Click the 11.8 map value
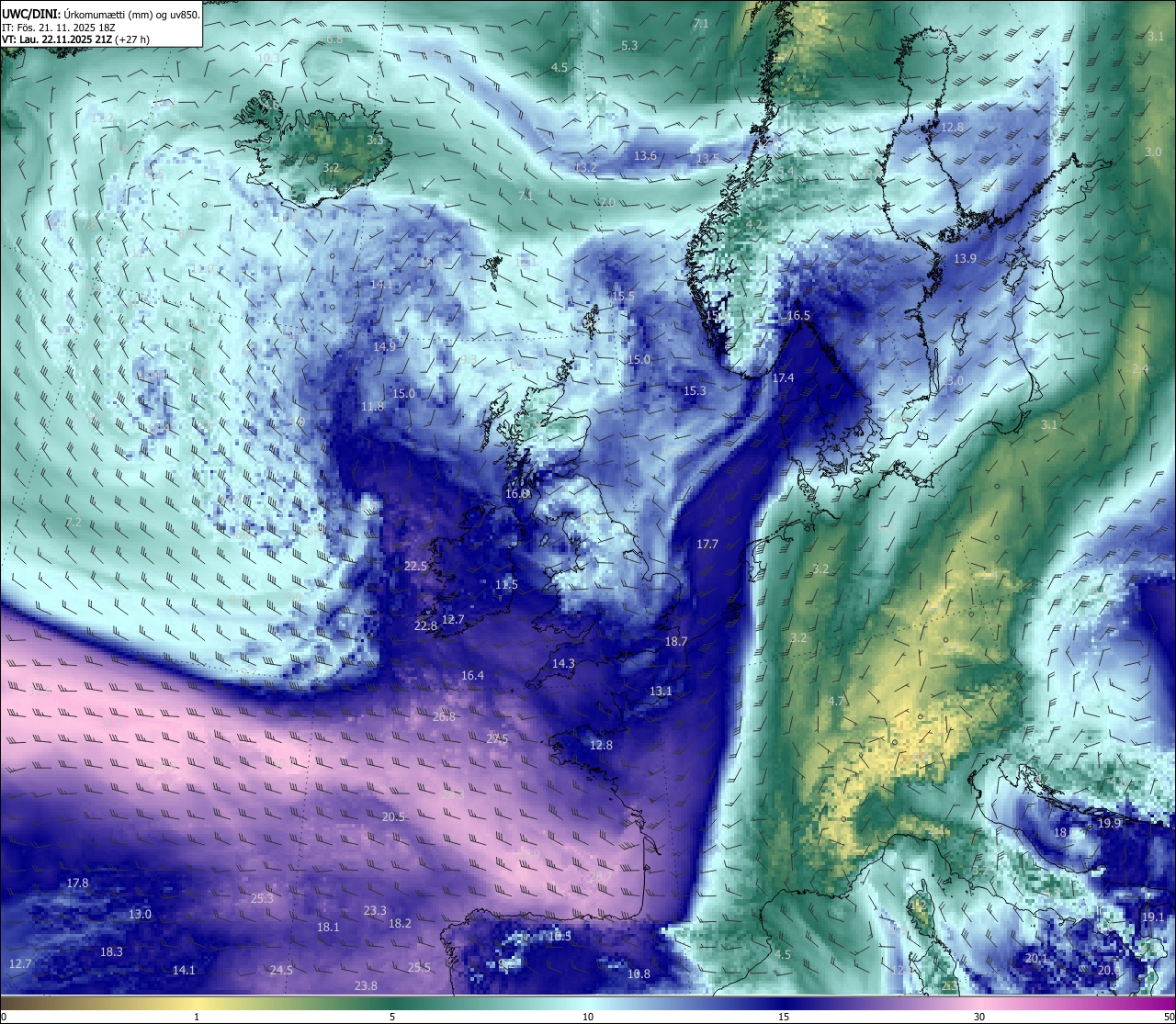 tap(372, 406)
